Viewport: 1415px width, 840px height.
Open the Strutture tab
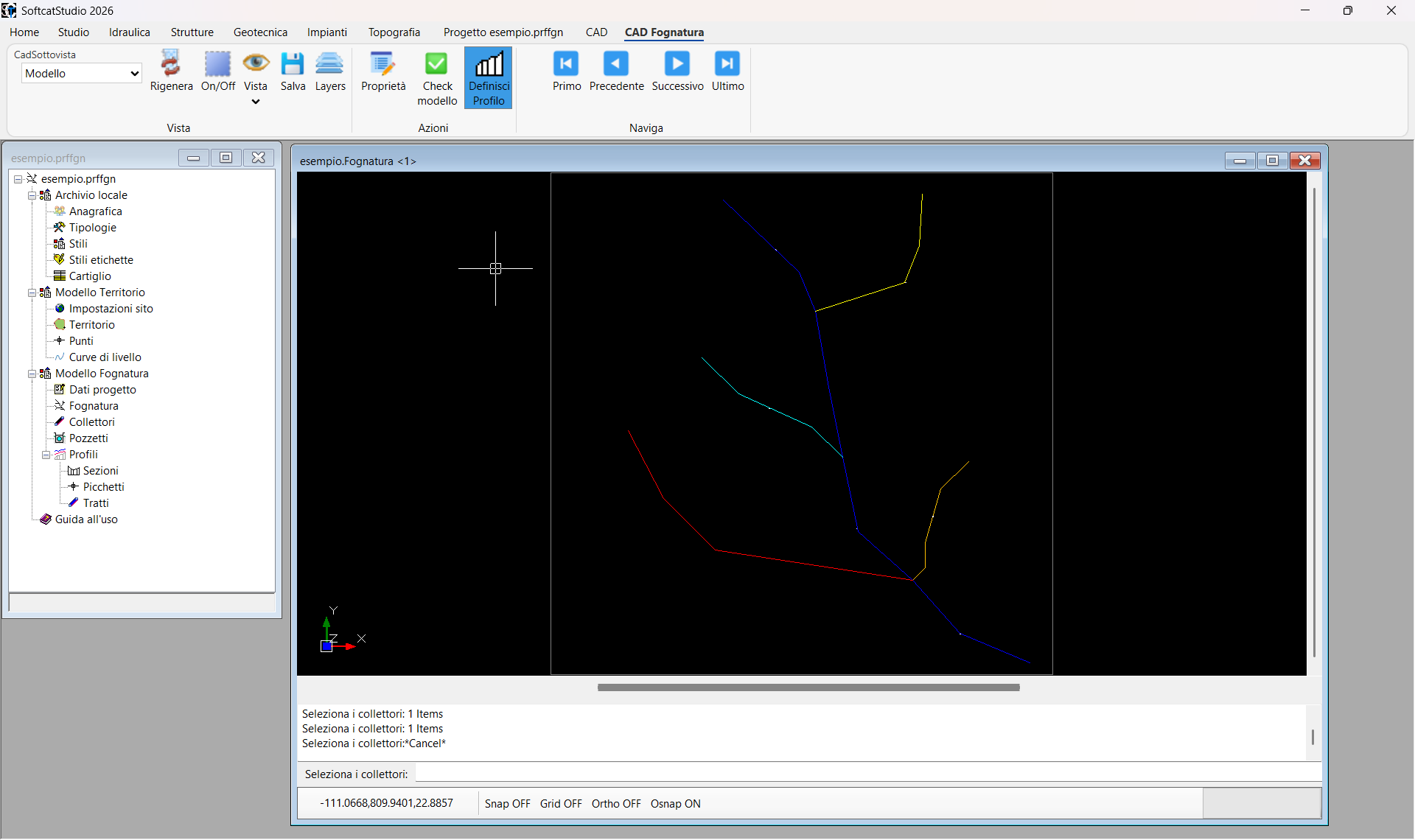tap(192, 32)
